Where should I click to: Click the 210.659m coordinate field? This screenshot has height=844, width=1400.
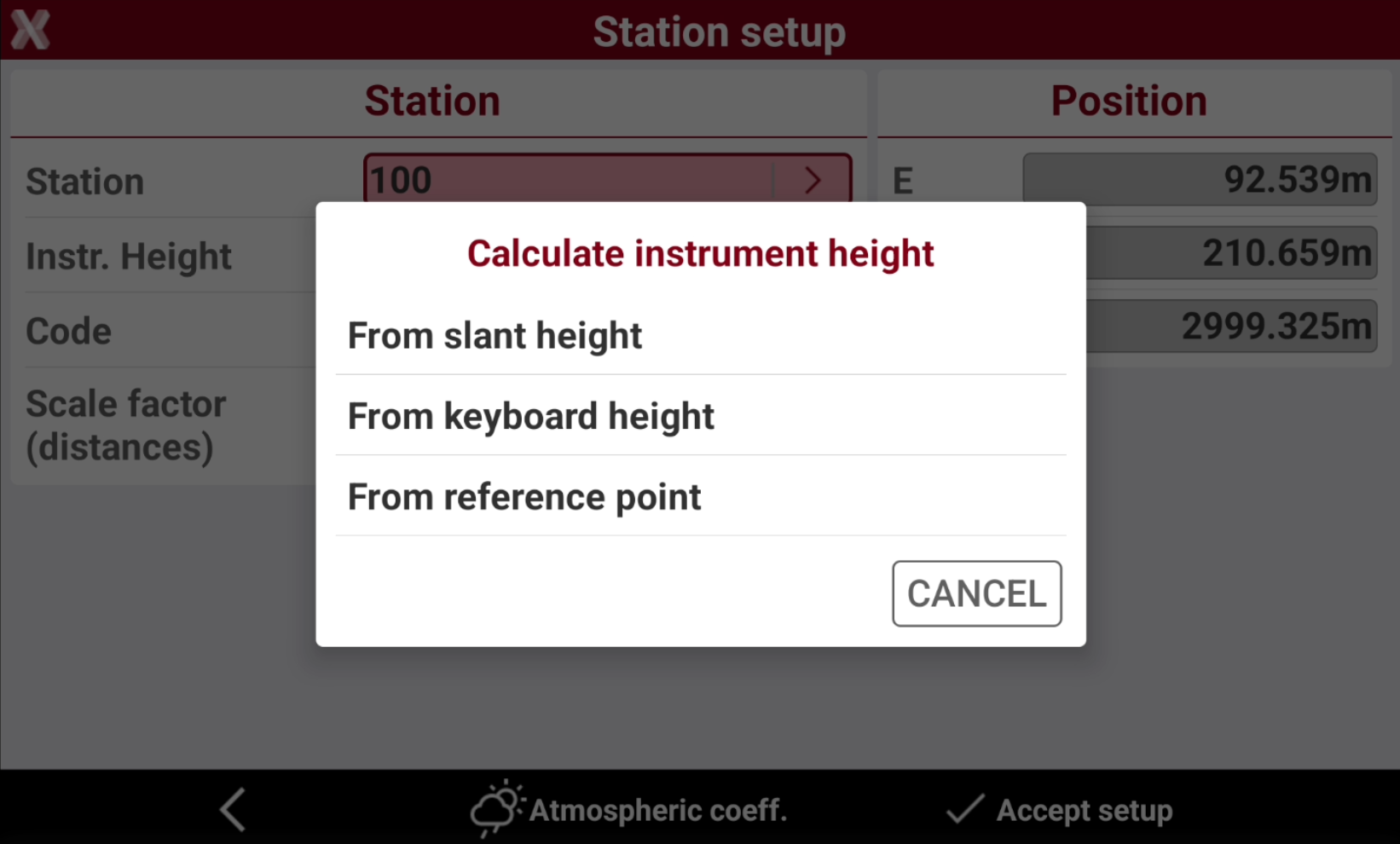1231,252
